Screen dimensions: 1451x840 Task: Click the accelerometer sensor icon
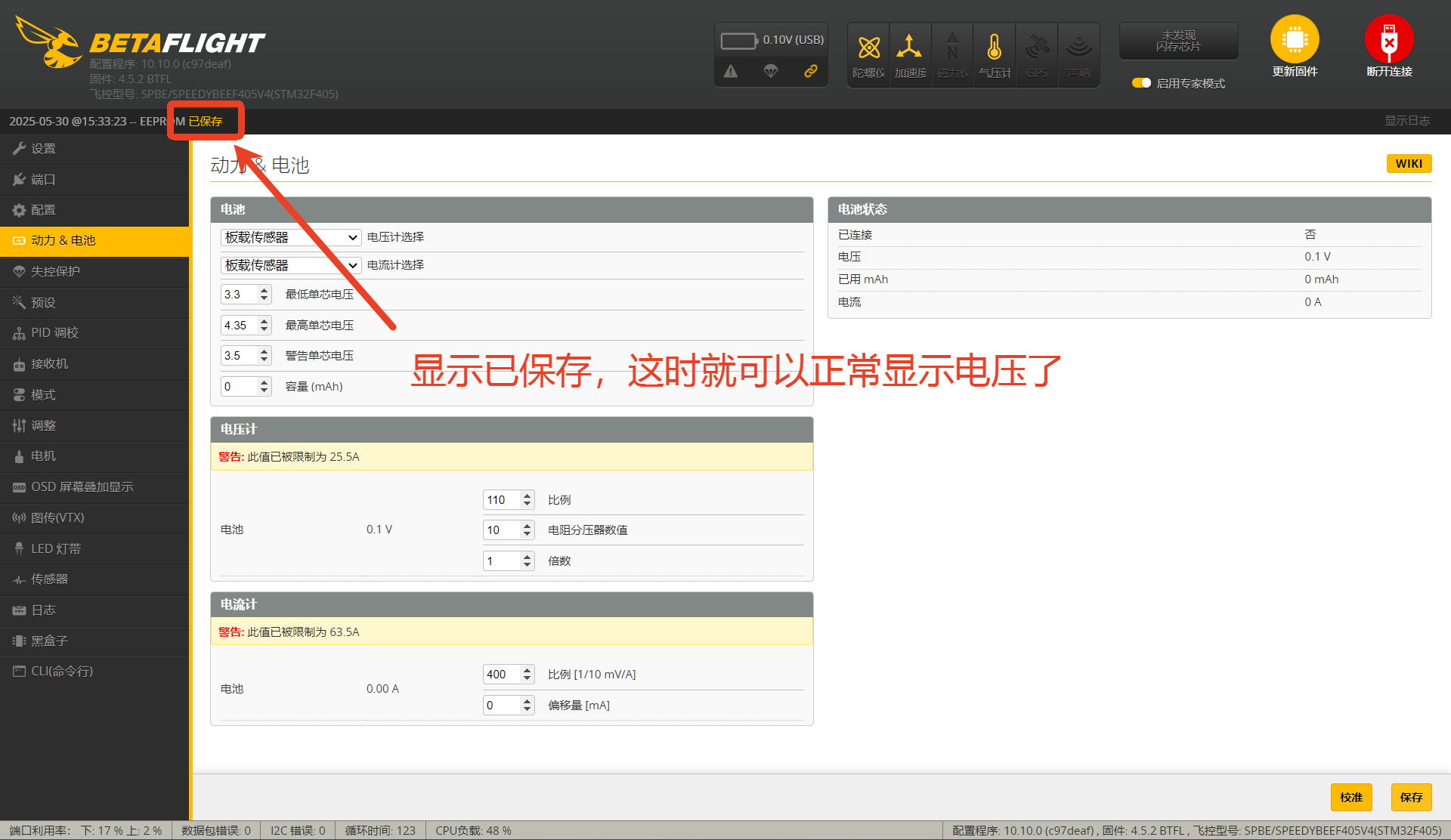[x=909, y=47]
